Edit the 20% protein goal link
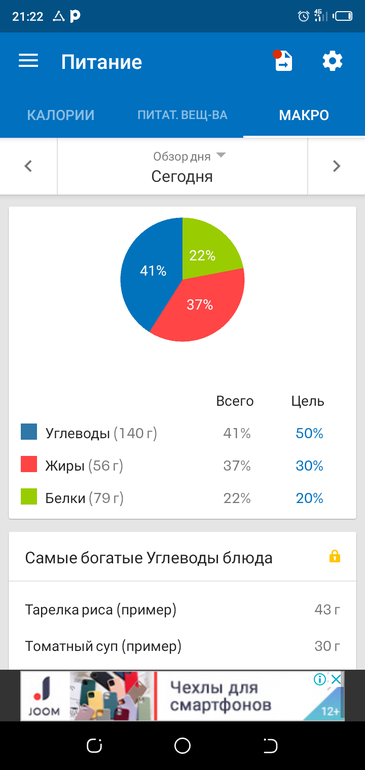 point(309,498)
